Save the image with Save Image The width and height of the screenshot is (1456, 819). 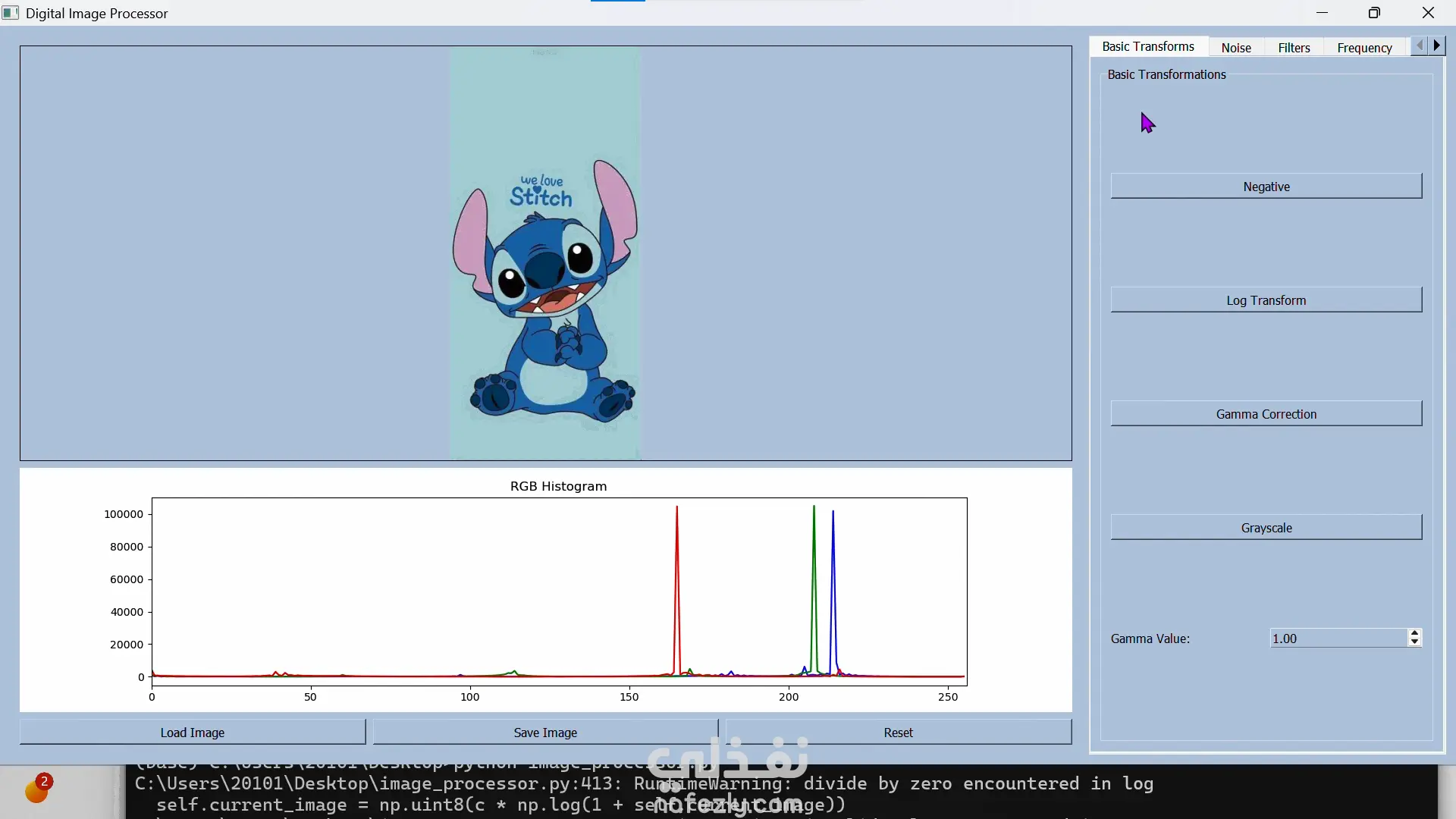tap(544, 733)
